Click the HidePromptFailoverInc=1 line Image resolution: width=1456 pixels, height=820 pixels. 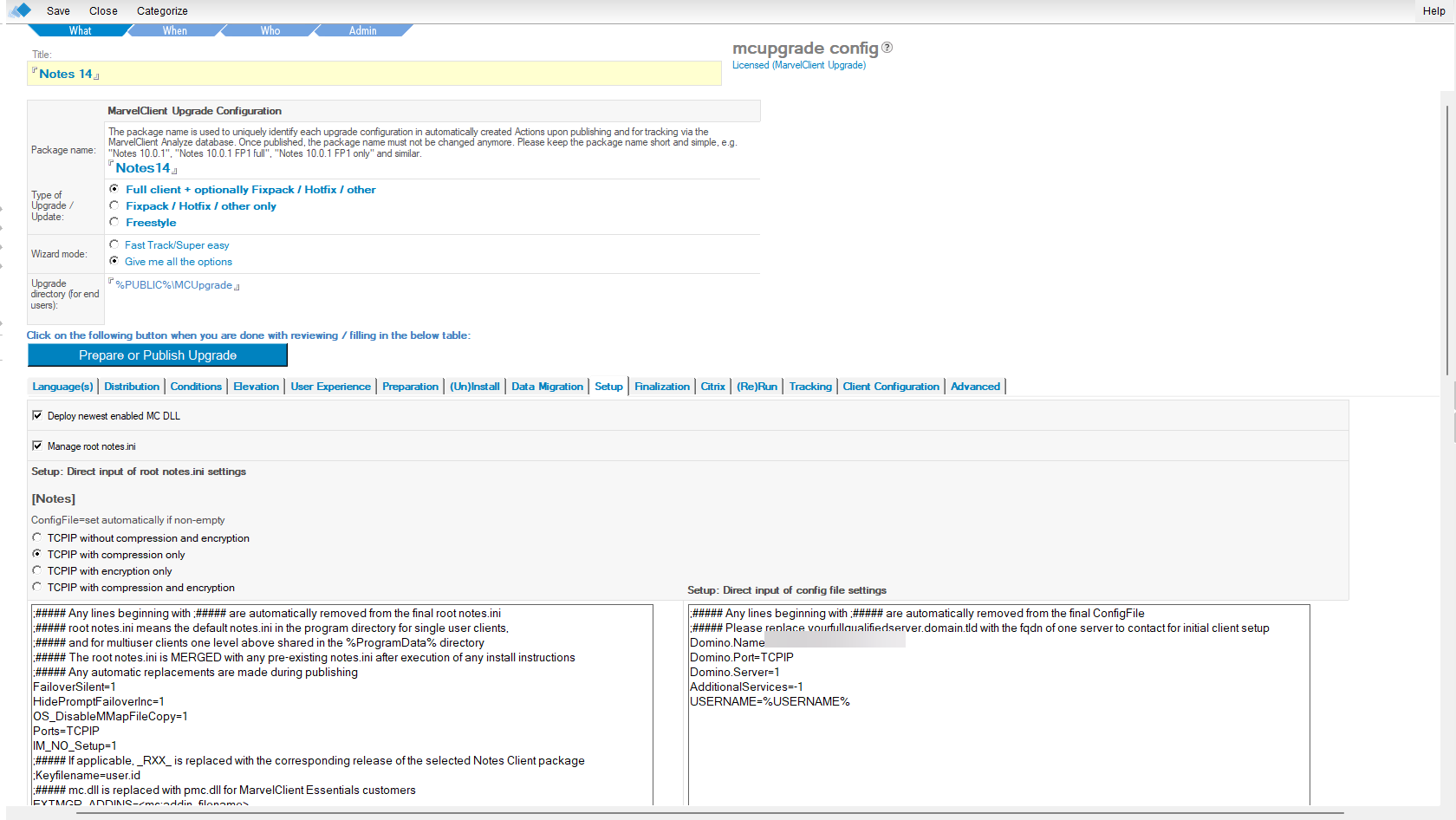click(x=99, y=701)
